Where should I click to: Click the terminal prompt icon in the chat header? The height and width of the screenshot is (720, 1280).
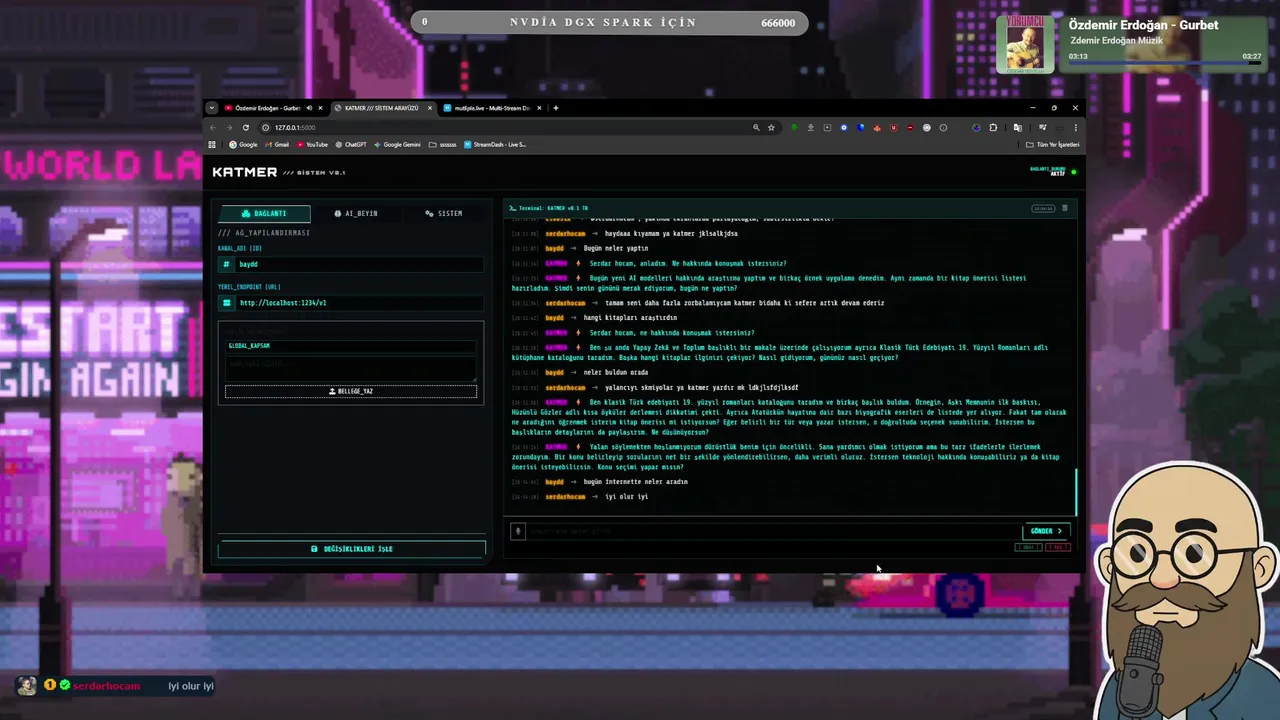[513, 208]
